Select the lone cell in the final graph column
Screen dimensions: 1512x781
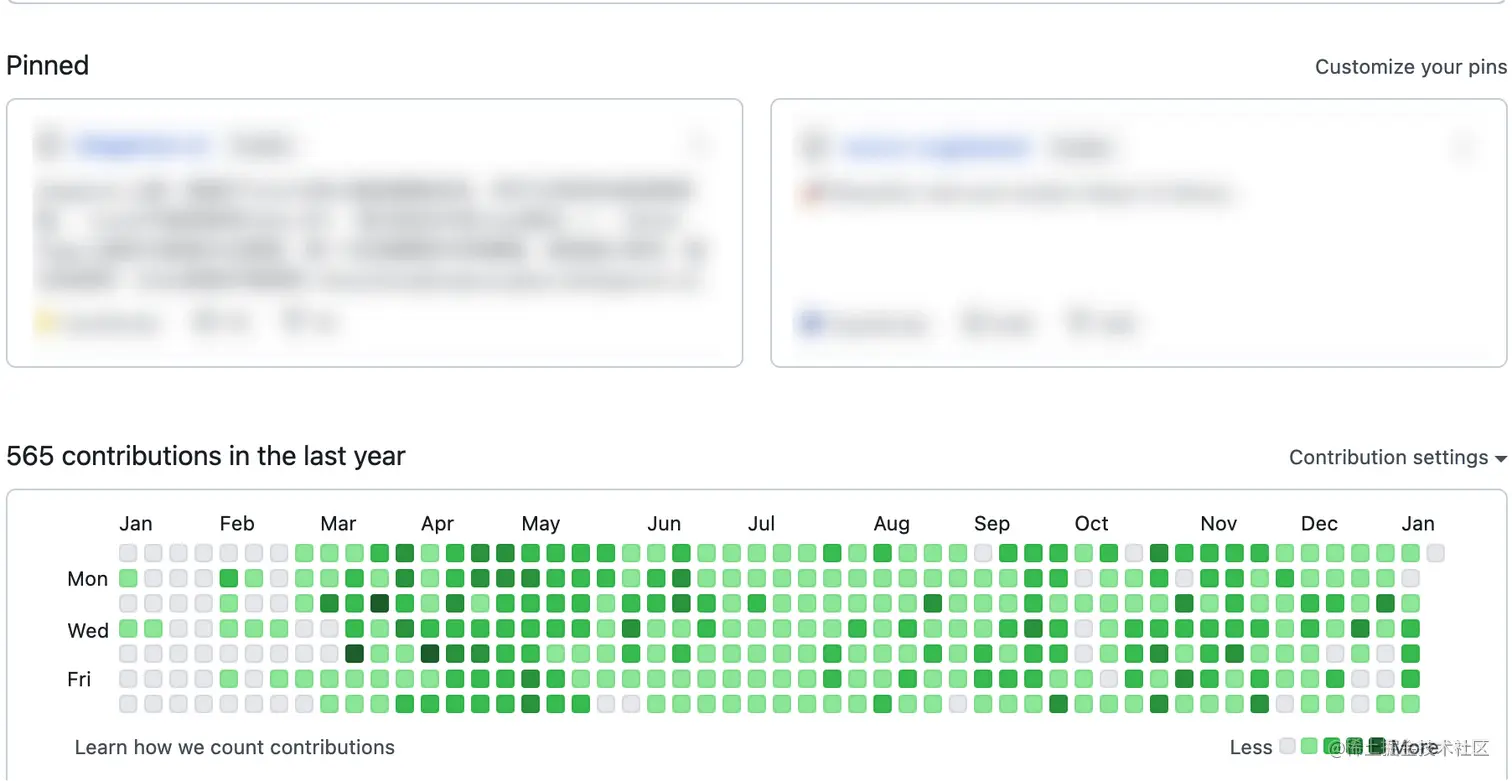[x=1436, y=553]
